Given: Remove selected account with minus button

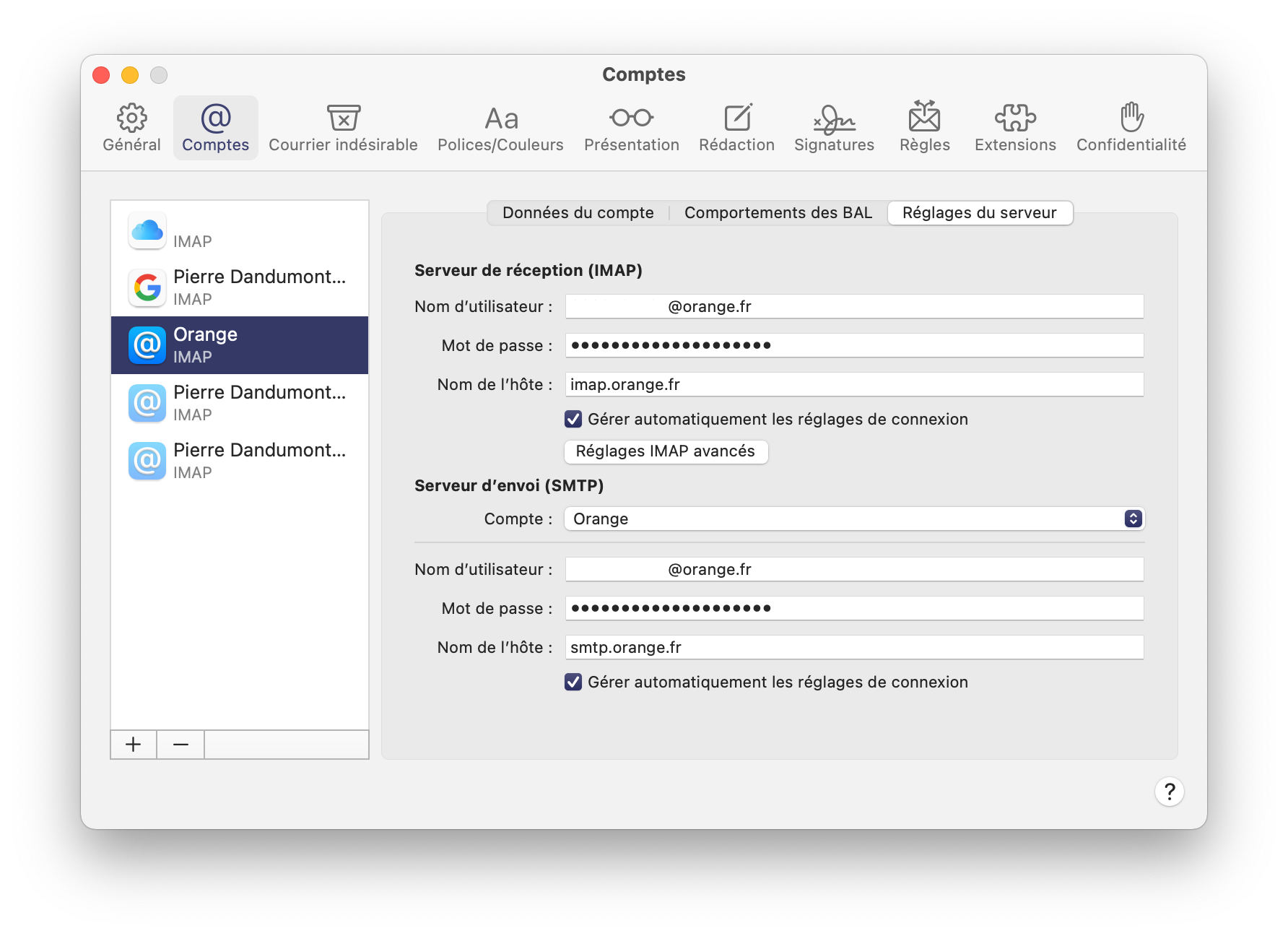Looking at the screenshot, I should click(x=180, y=745).
